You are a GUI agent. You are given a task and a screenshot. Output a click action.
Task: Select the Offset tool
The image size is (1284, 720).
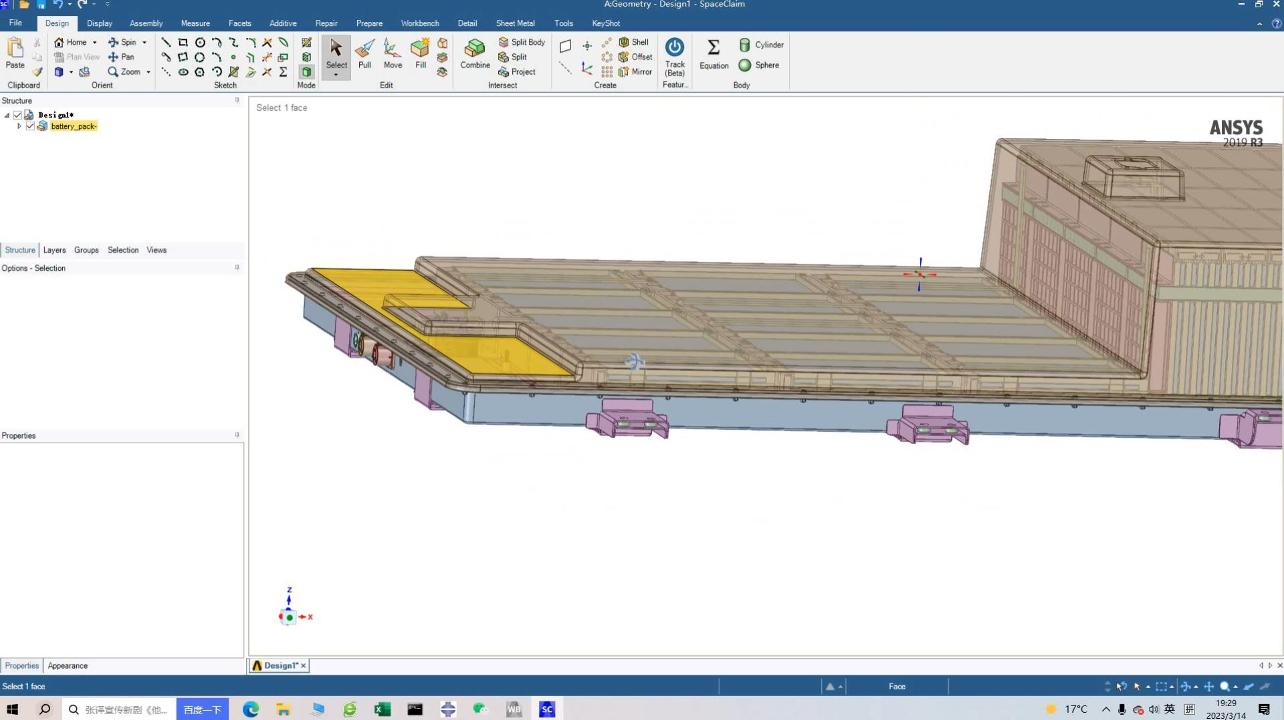(635, 57)
